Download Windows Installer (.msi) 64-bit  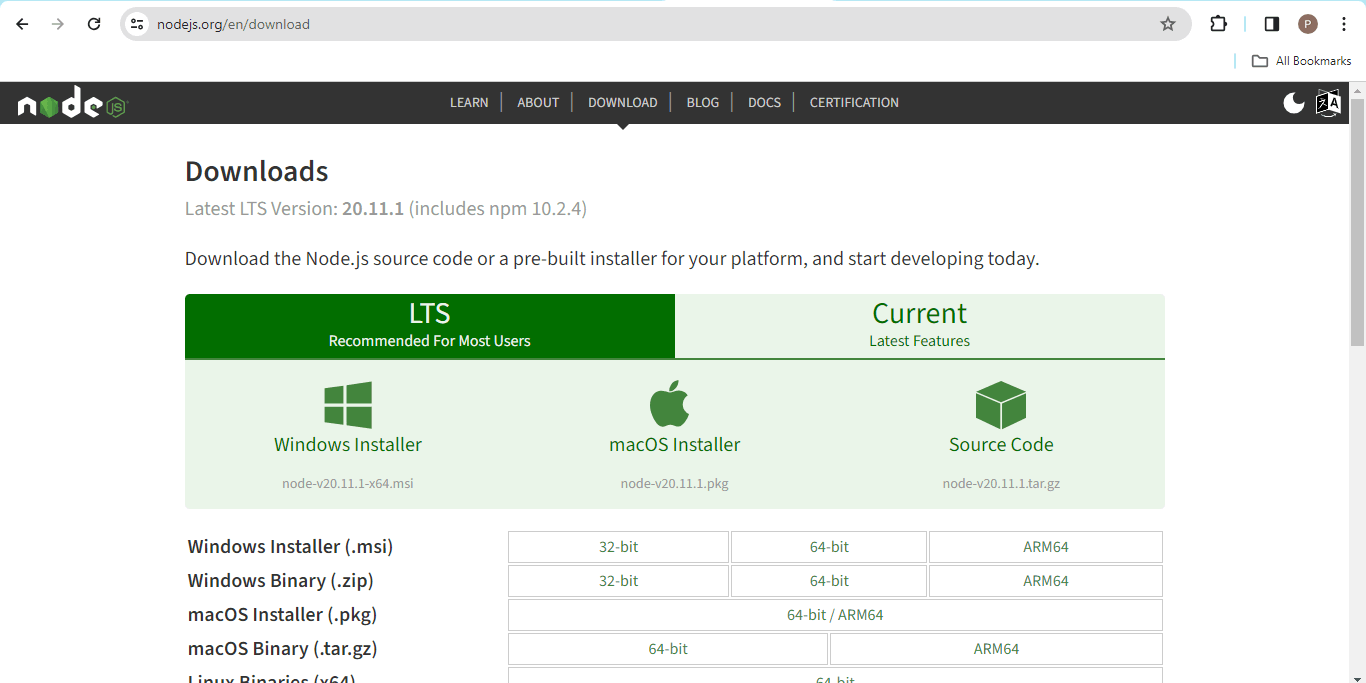pos(829,547)
